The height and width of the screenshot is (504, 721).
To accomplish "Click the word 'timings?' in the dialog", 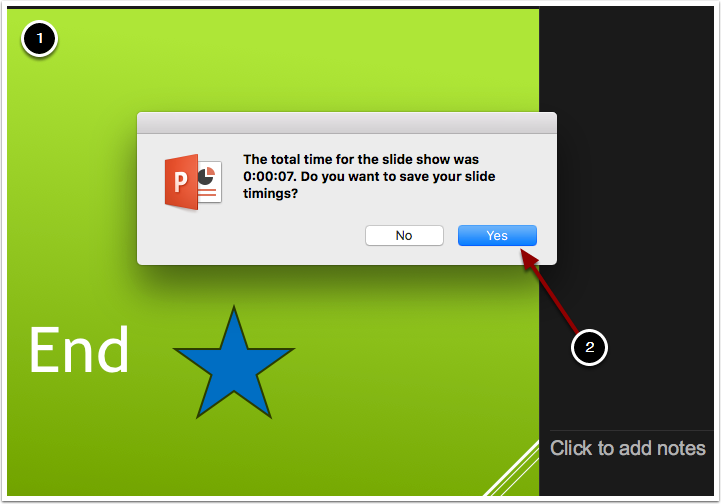I will pyautogui.click(x=270, y=194).
